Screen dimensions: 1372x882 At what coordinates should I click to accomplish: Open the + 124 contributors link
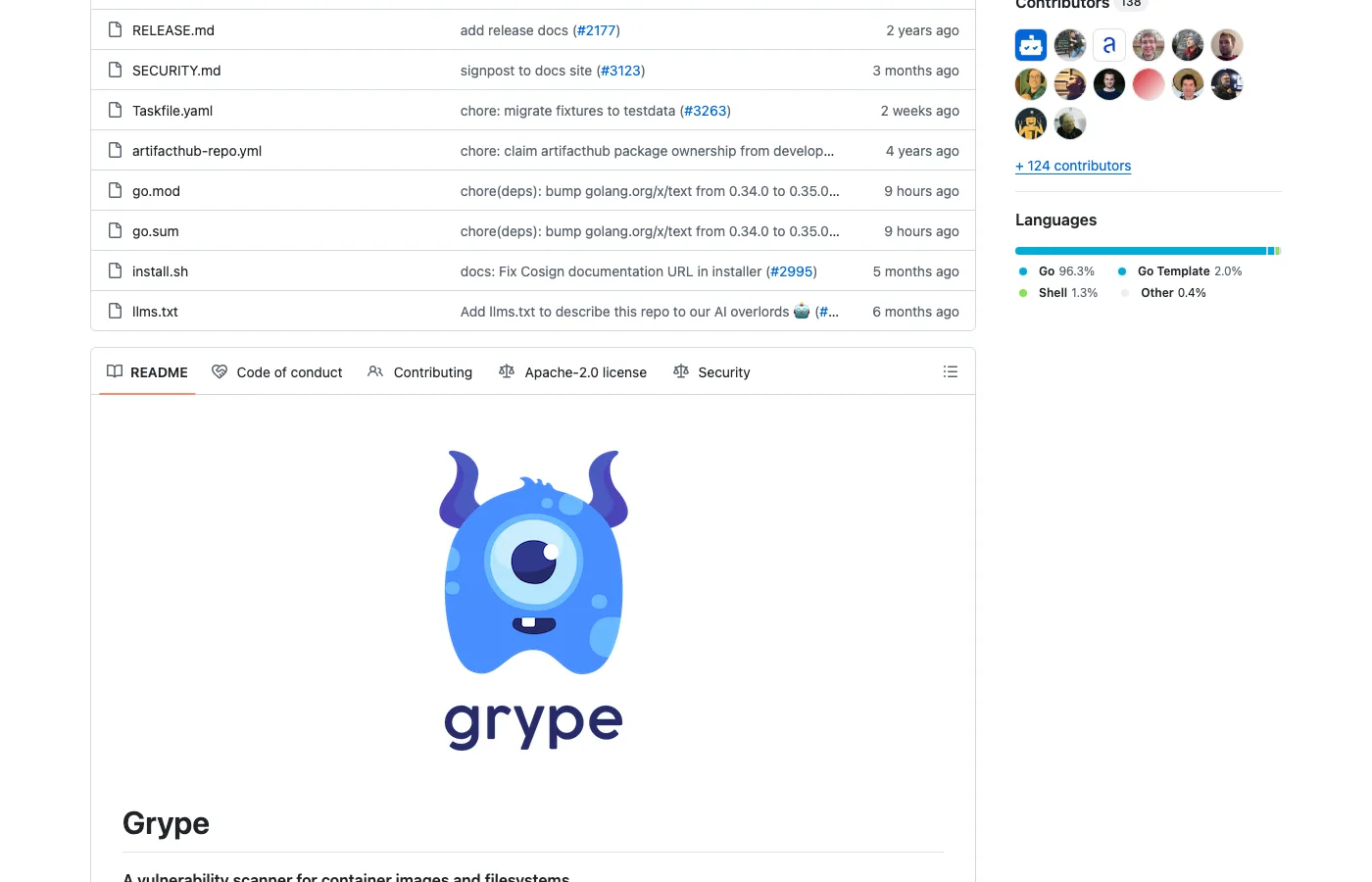(1073, 165)
